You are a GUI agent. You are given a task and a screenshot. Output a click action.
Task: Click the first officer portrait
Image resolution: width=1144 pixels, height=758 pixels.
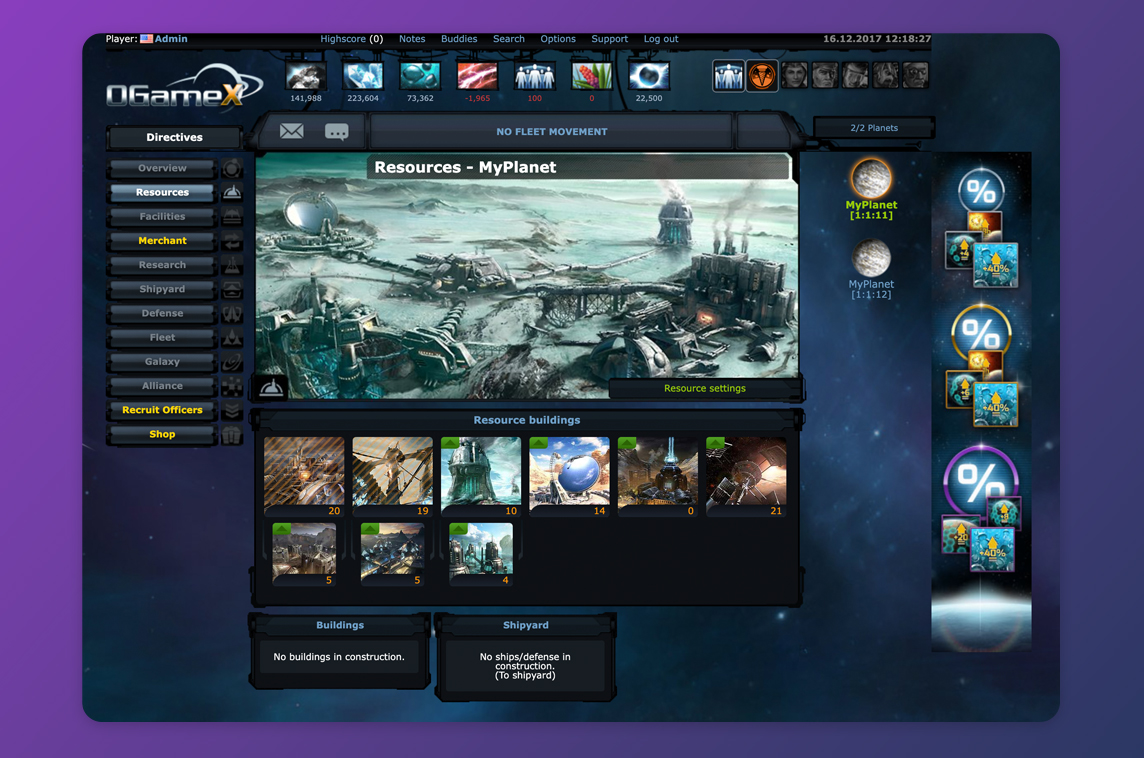795,75
